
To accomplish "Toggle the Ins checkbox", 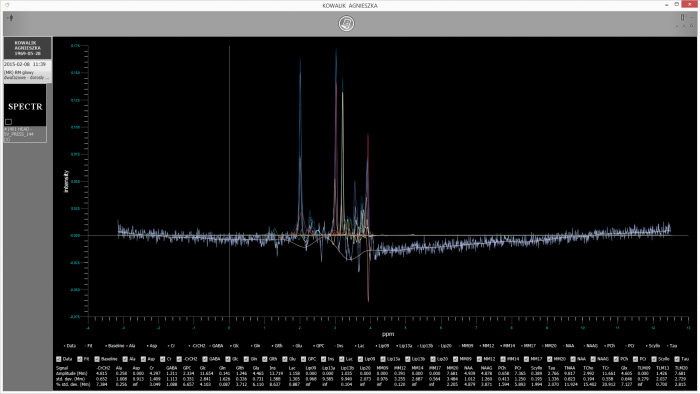I will pos(323,359).
